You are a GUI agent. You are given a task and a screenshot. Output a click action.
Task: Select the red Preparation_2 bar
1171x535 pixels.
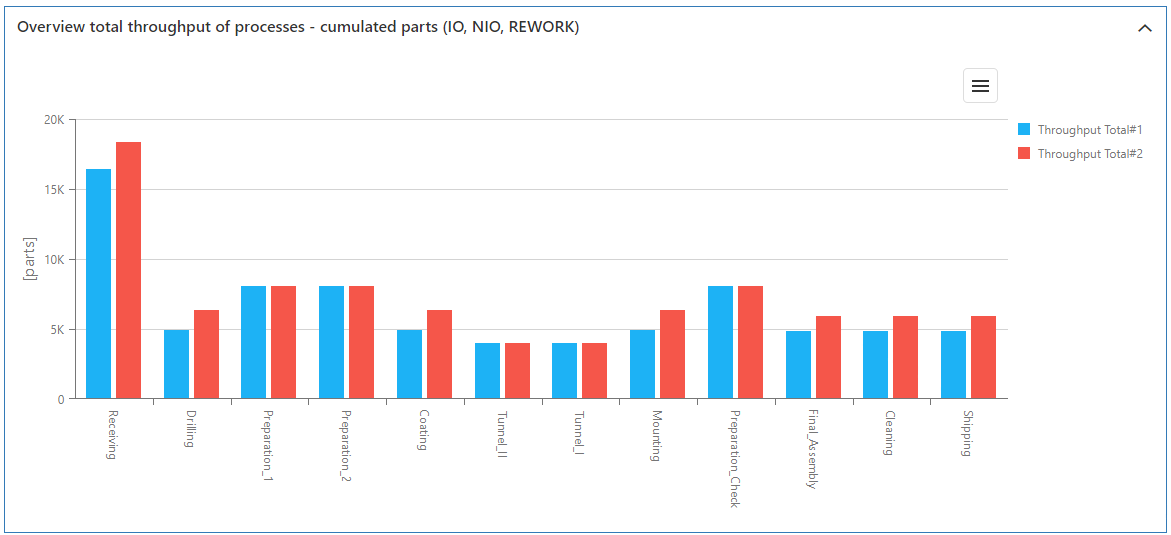361,343
